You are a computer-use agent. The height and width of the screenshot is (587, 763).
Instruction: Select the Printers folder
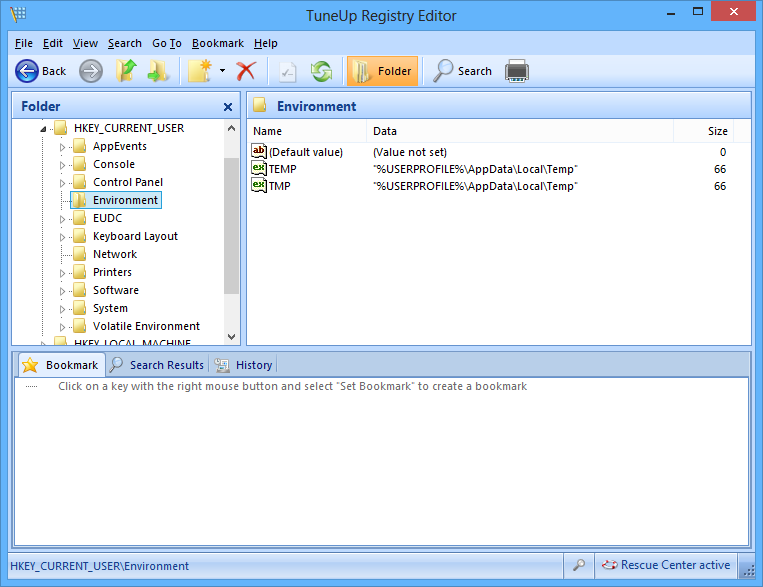tap(112, 272)
